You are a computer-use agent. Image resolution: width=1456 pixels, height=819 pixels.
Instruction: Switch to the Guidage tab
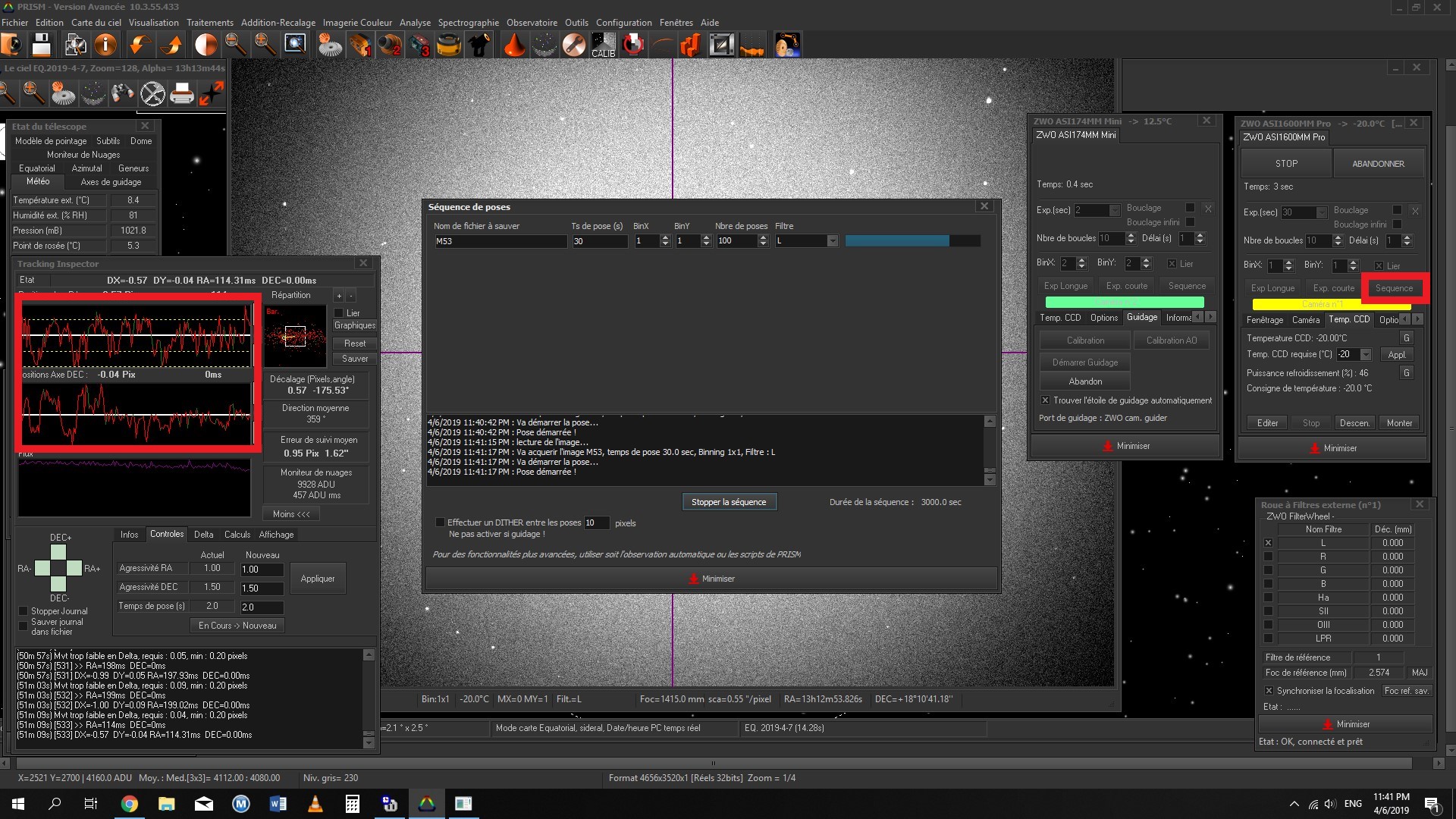(x=1141, y=318)
